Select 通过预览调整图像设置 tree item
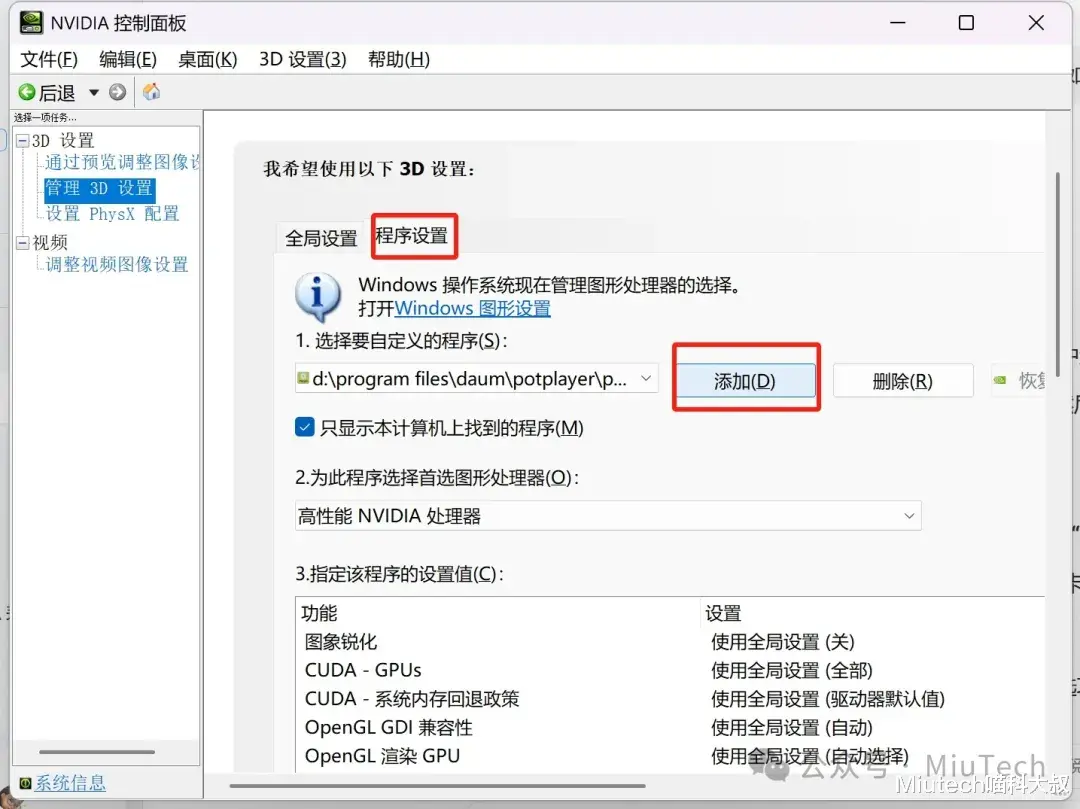The image size is (1080, 809). pos(122,162)
